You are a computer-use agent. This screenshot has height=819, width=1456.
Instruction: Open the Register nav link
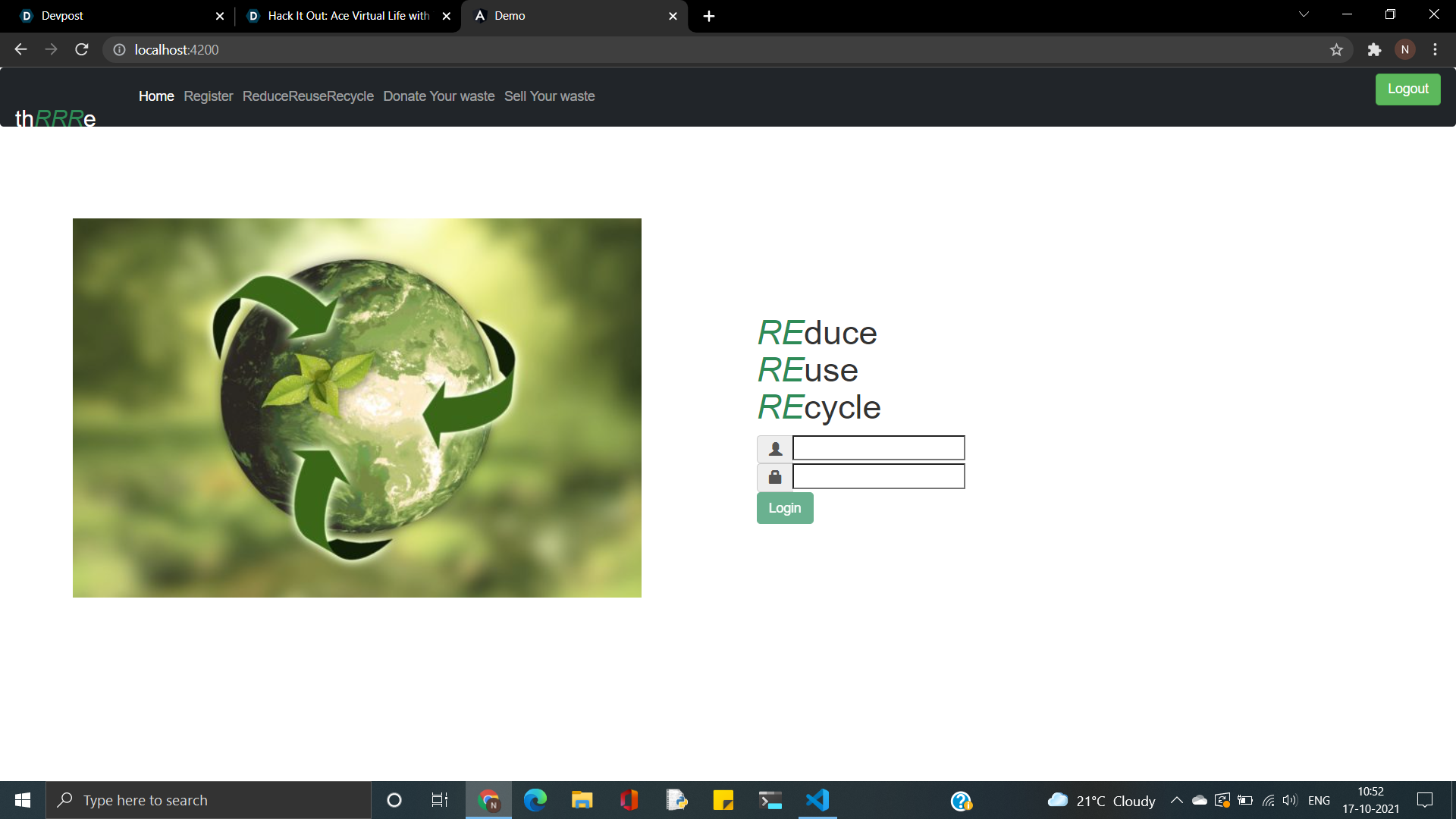[208, 96]
